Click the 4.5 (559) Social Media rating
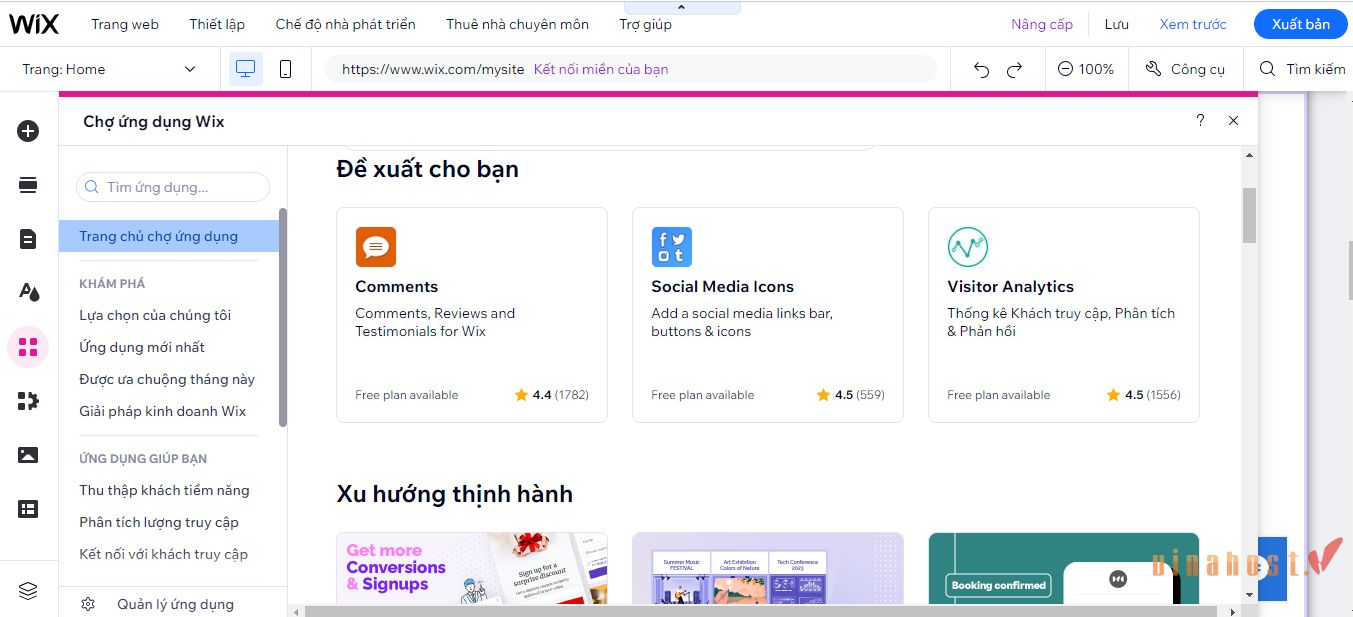 [x=851, y=395]
